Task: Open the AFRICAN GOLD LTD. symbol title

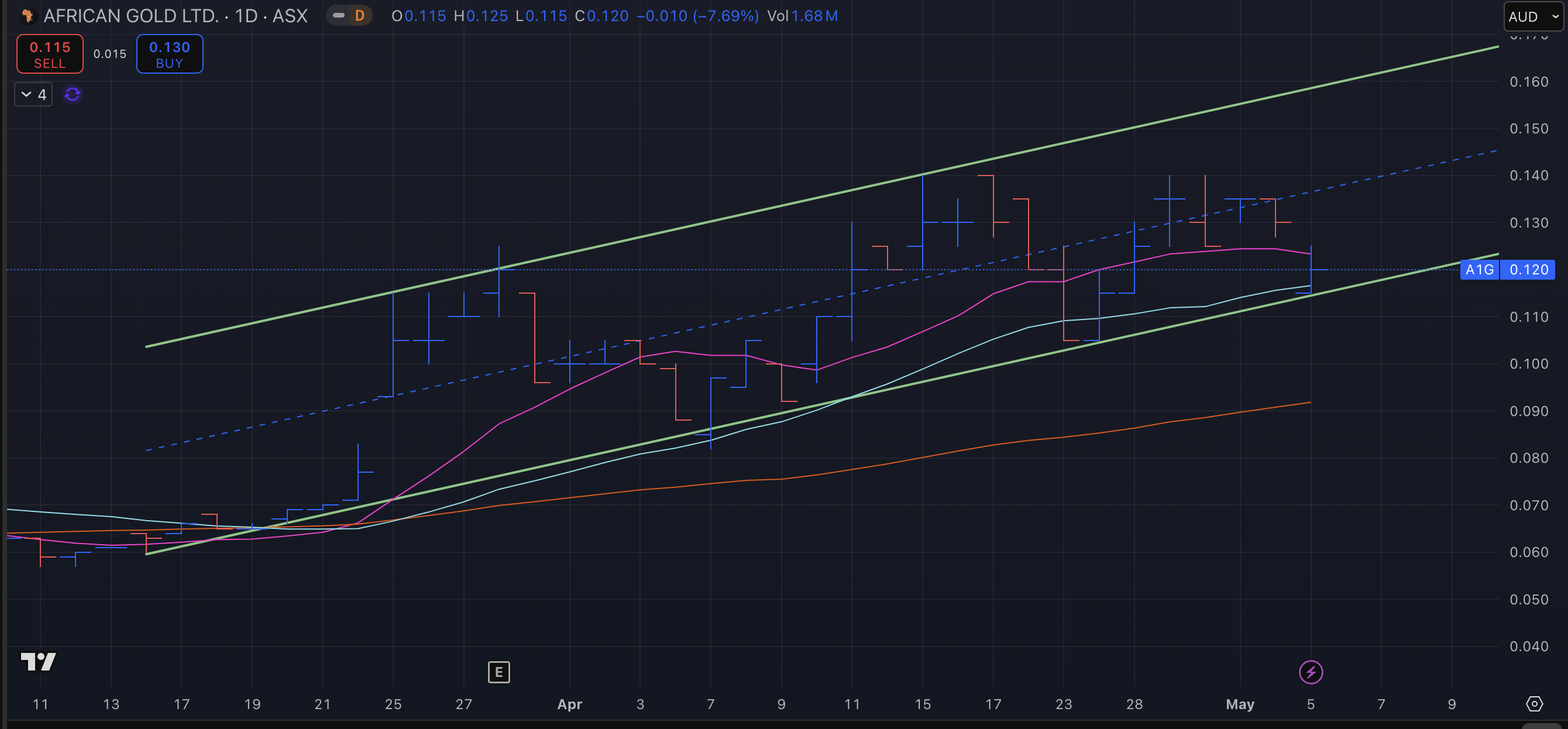Action: click(x=176, y=16)
